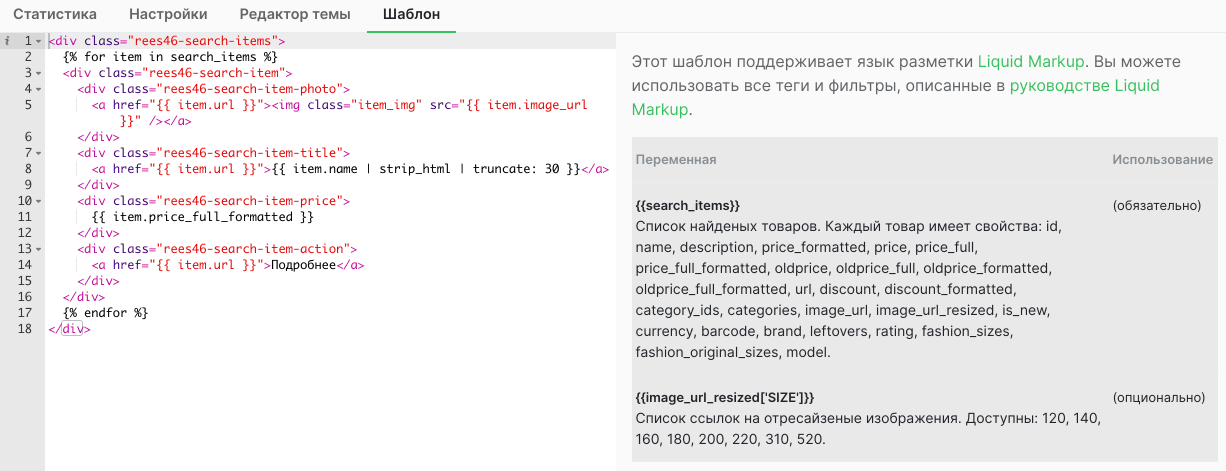
Task: Click the info annotation icon beside line 1
Action: coord(6,41)
